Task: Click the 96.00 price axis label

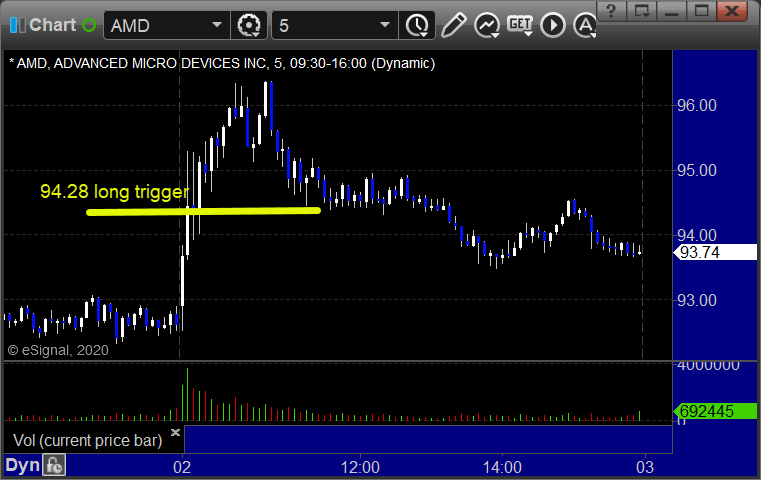Action: point(696,105)
